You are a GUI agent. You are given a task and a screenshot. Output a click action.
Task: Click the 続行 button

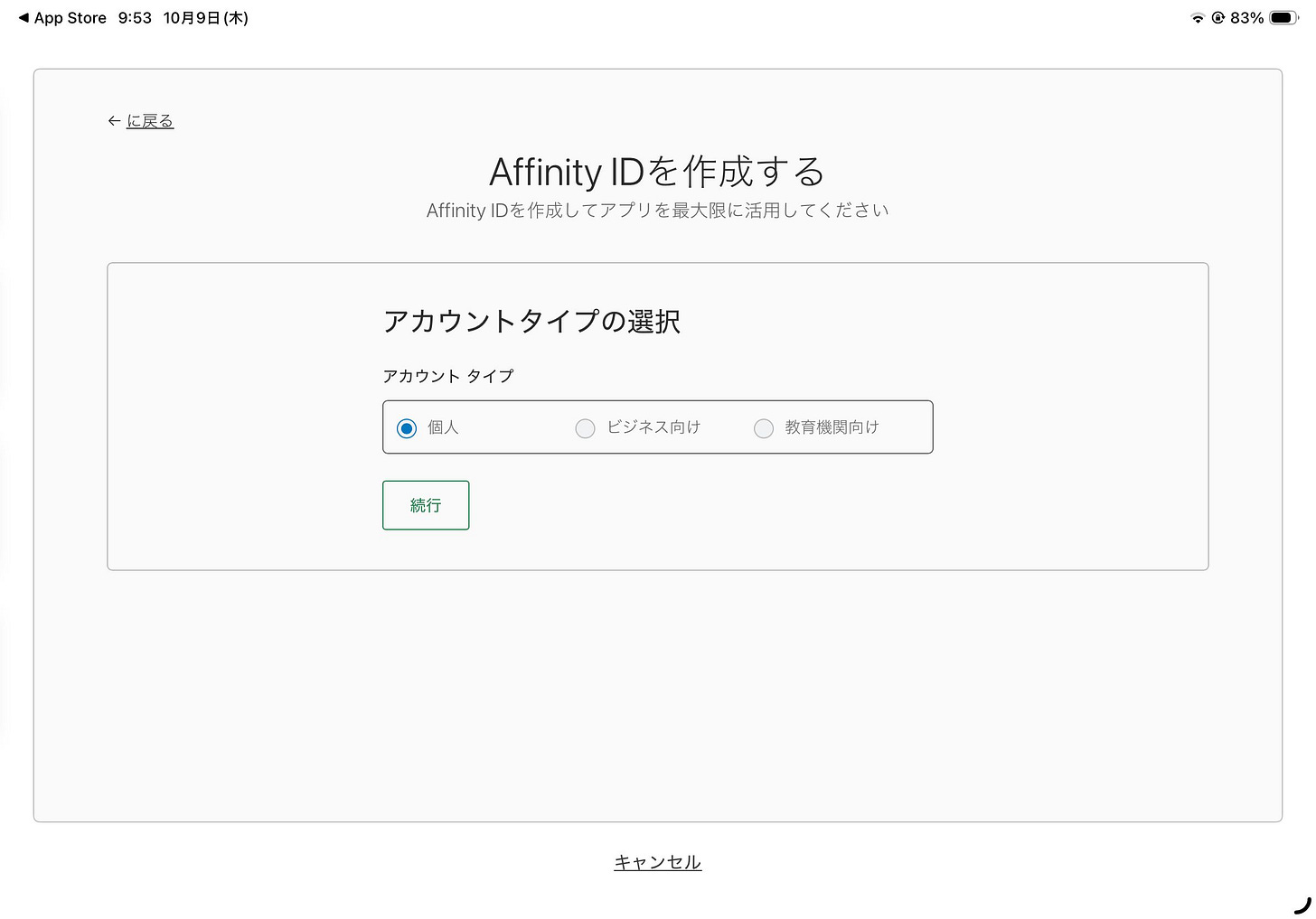426,505
